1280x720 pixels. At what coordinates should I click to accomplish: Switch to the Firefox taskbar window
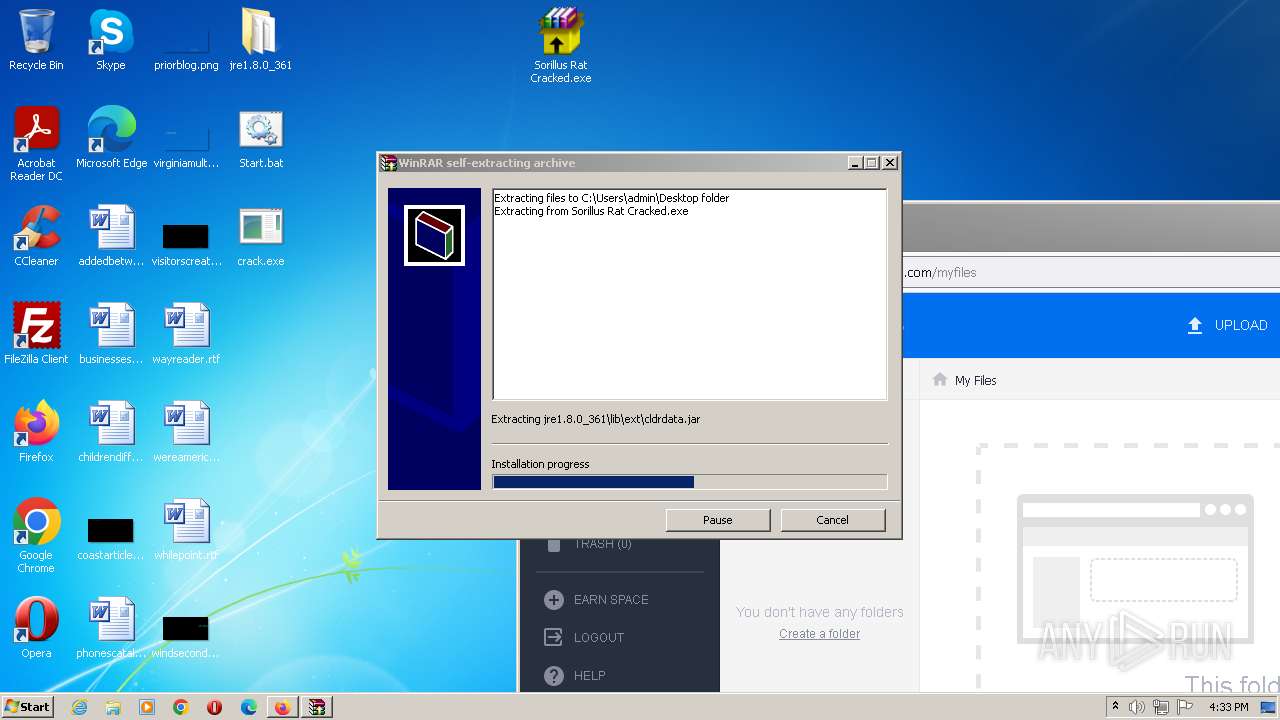283,707
